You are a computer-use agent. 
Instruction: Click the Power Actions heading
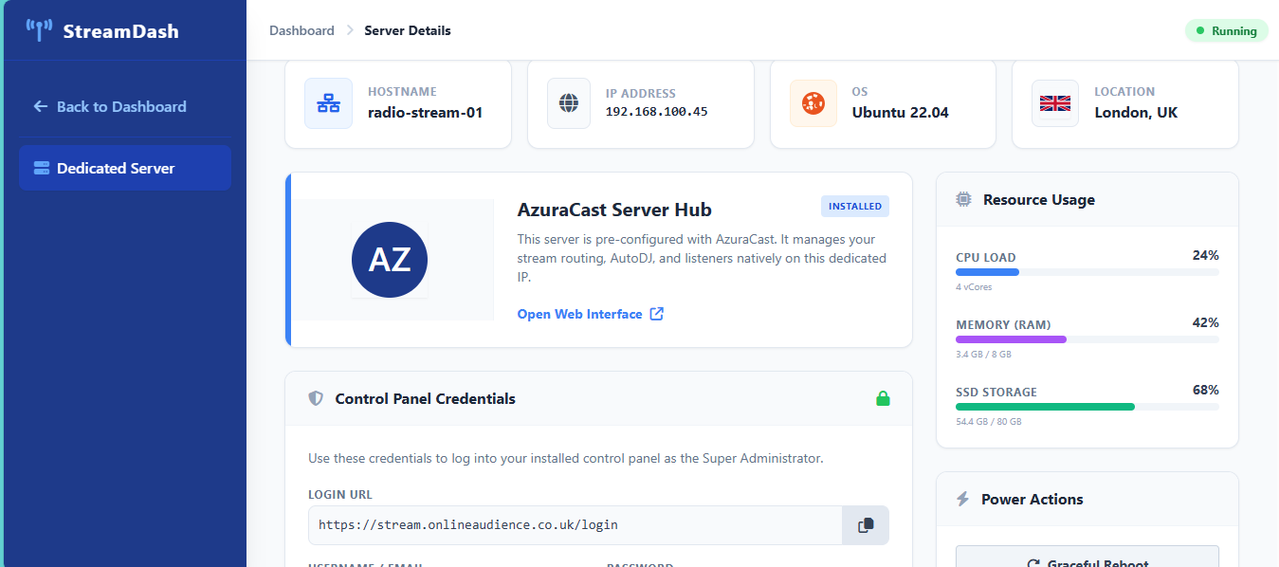coord(1032,499)
